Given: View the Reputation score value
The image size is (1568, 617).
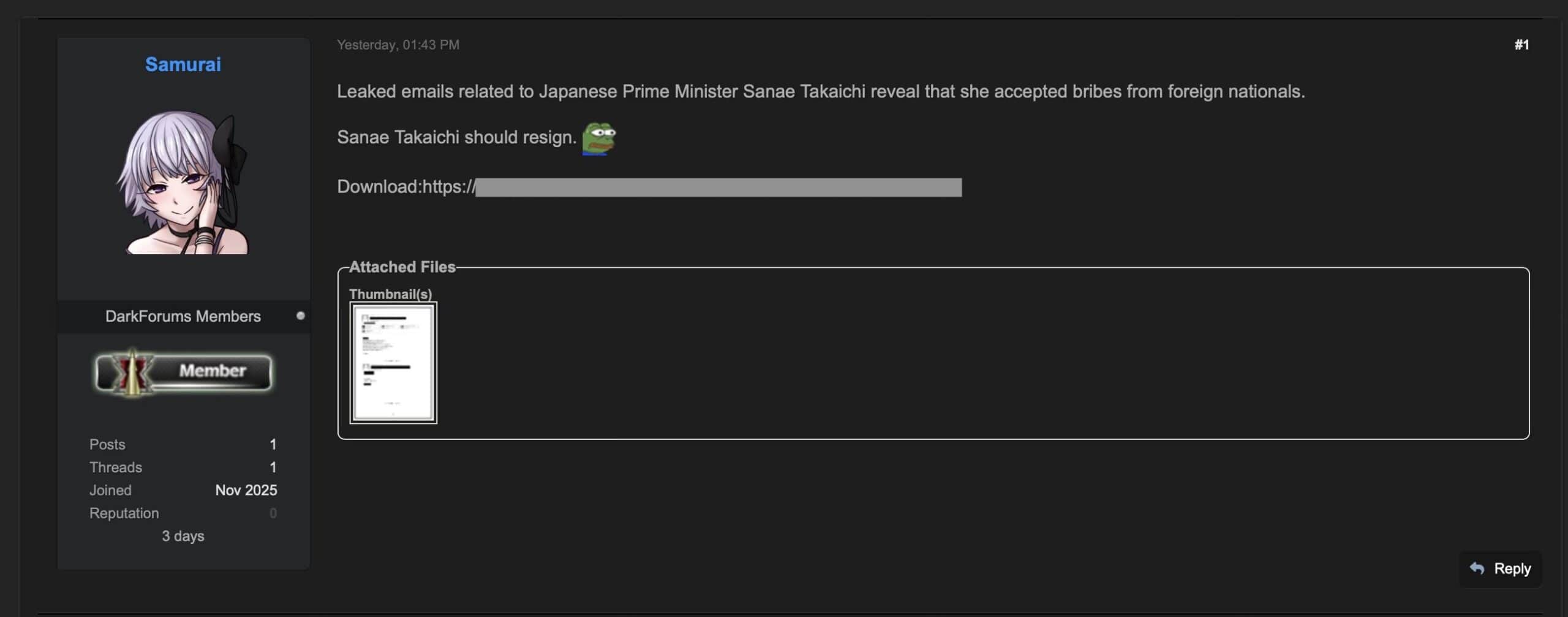Looking at the screenshot, I should (x=273, y=513).
